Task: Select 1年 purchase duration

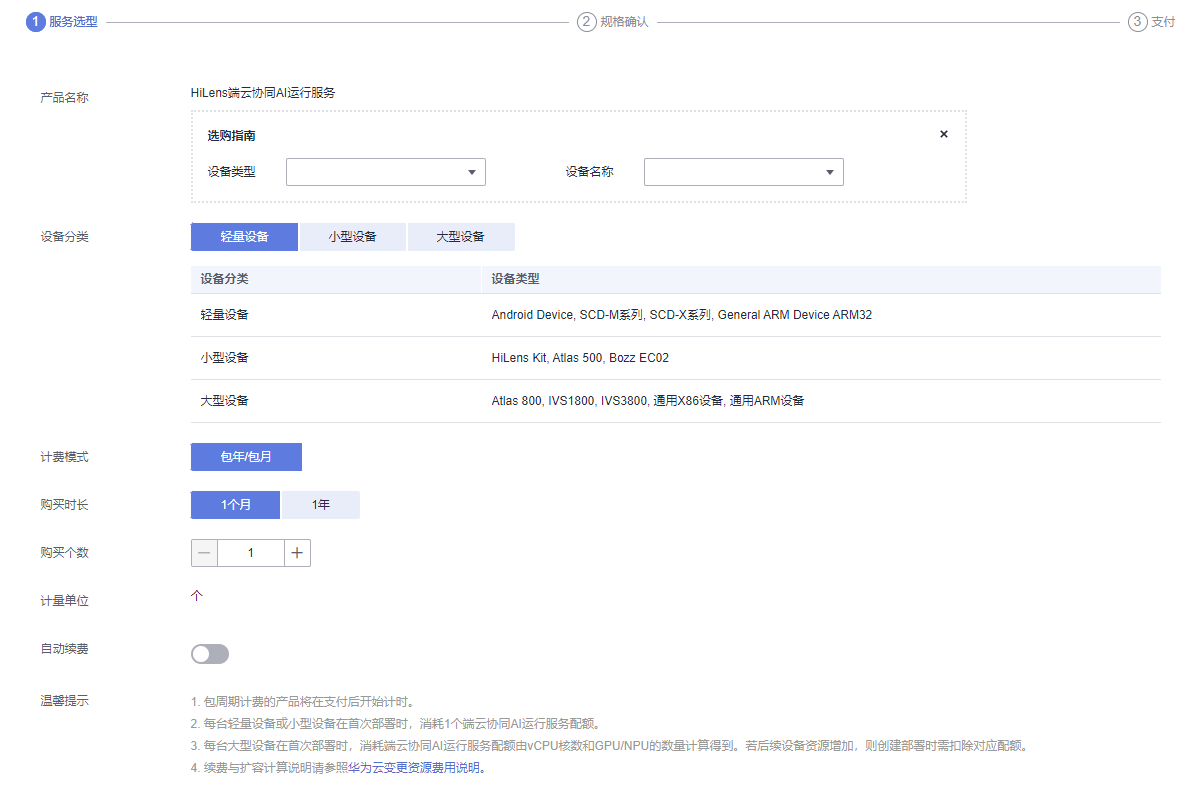Action: click(x=321, y=505)
